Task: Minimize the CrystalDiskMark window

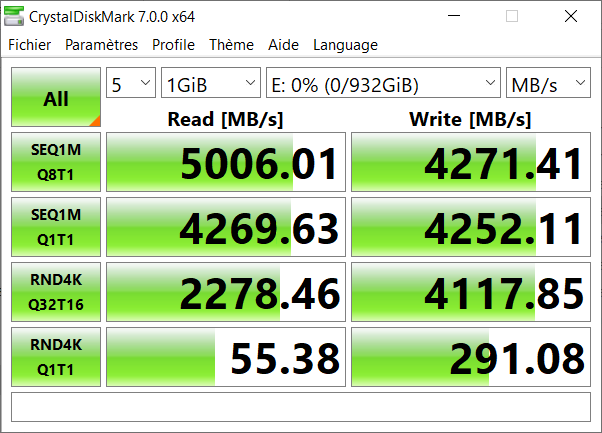Action: (x=454, y=16)
